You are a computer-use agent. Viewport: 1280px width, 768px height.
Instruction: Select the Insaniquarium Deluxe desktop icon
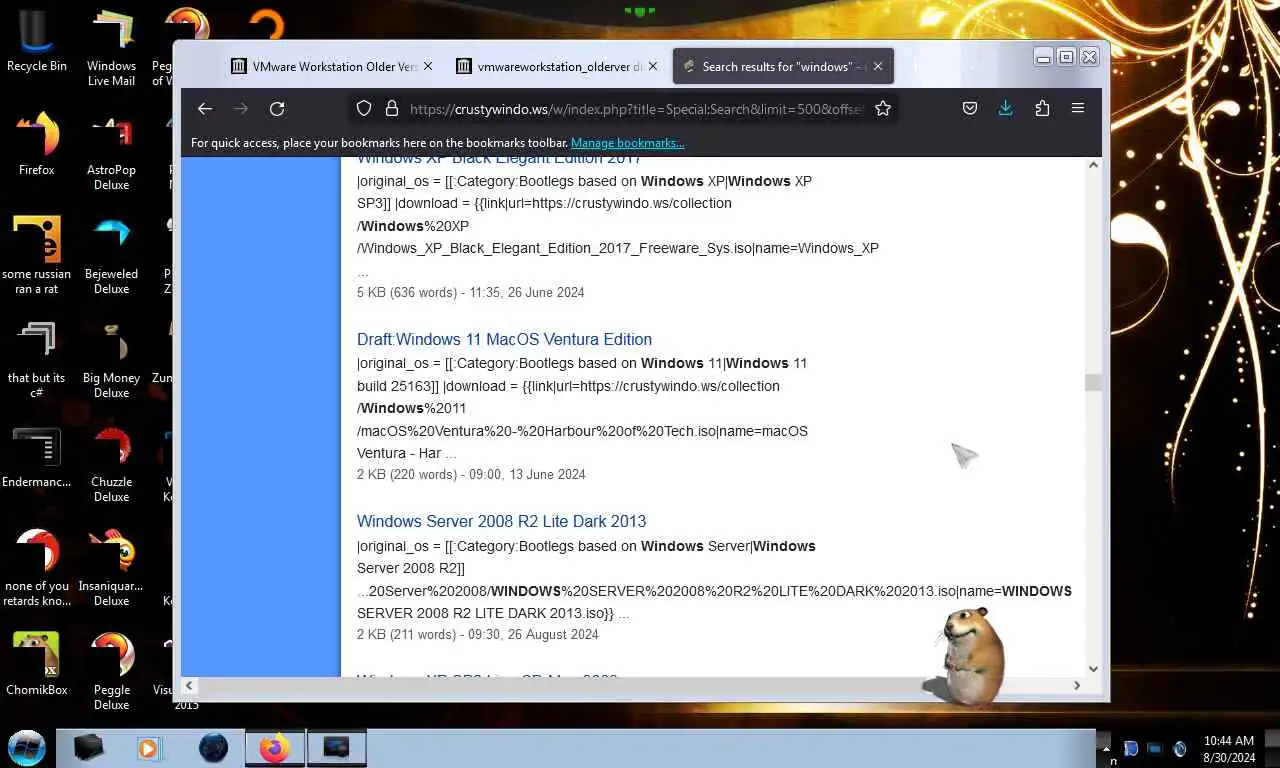click(111, 568)
